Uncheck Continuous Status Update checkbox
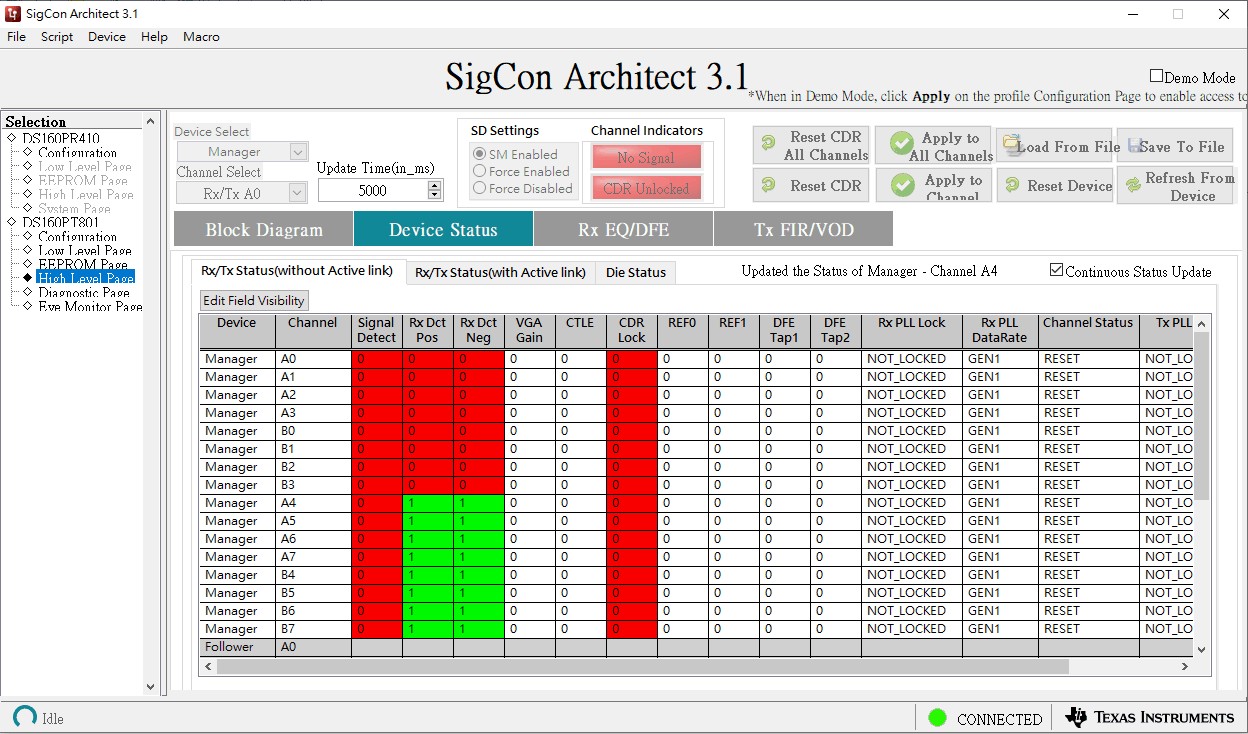 [1057, 270]
